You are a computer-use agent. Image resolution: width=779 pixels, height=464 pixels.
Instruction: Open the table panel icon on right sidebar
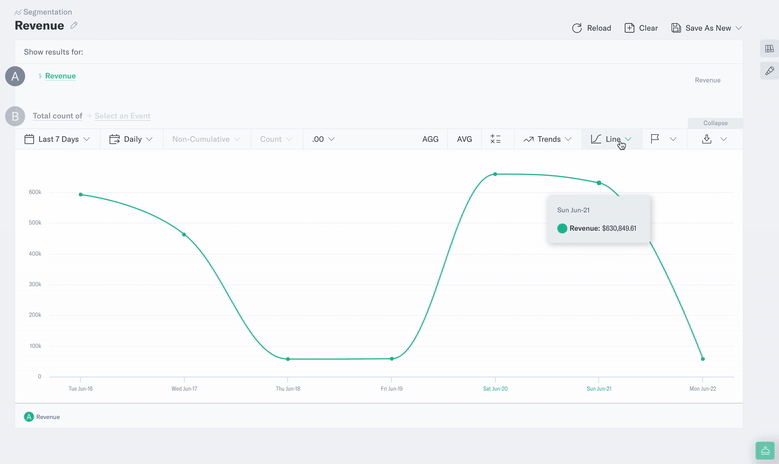tap(769, 49)
